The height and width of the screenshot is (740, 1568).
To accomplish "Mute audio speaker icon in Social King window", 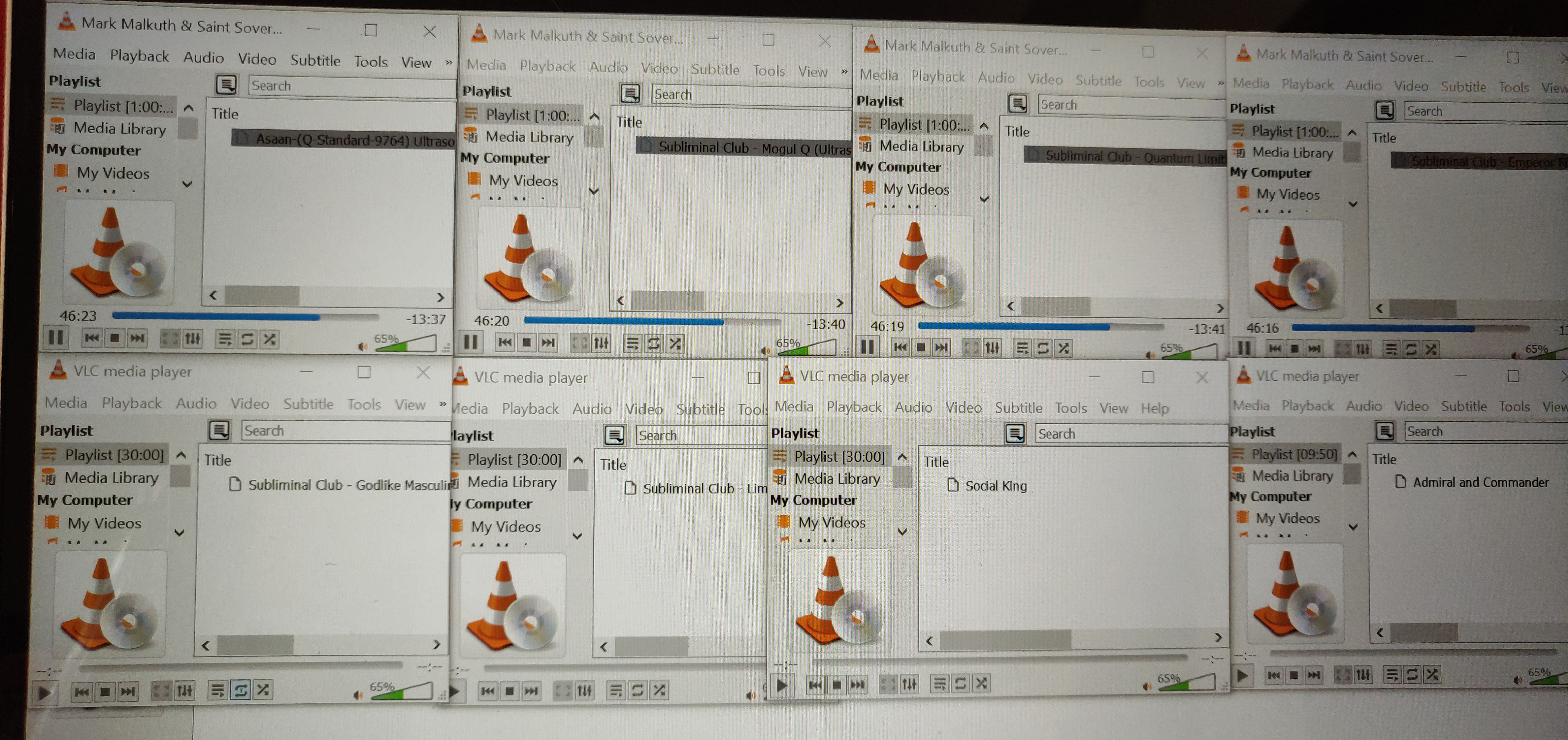I will pos(1147,687).
